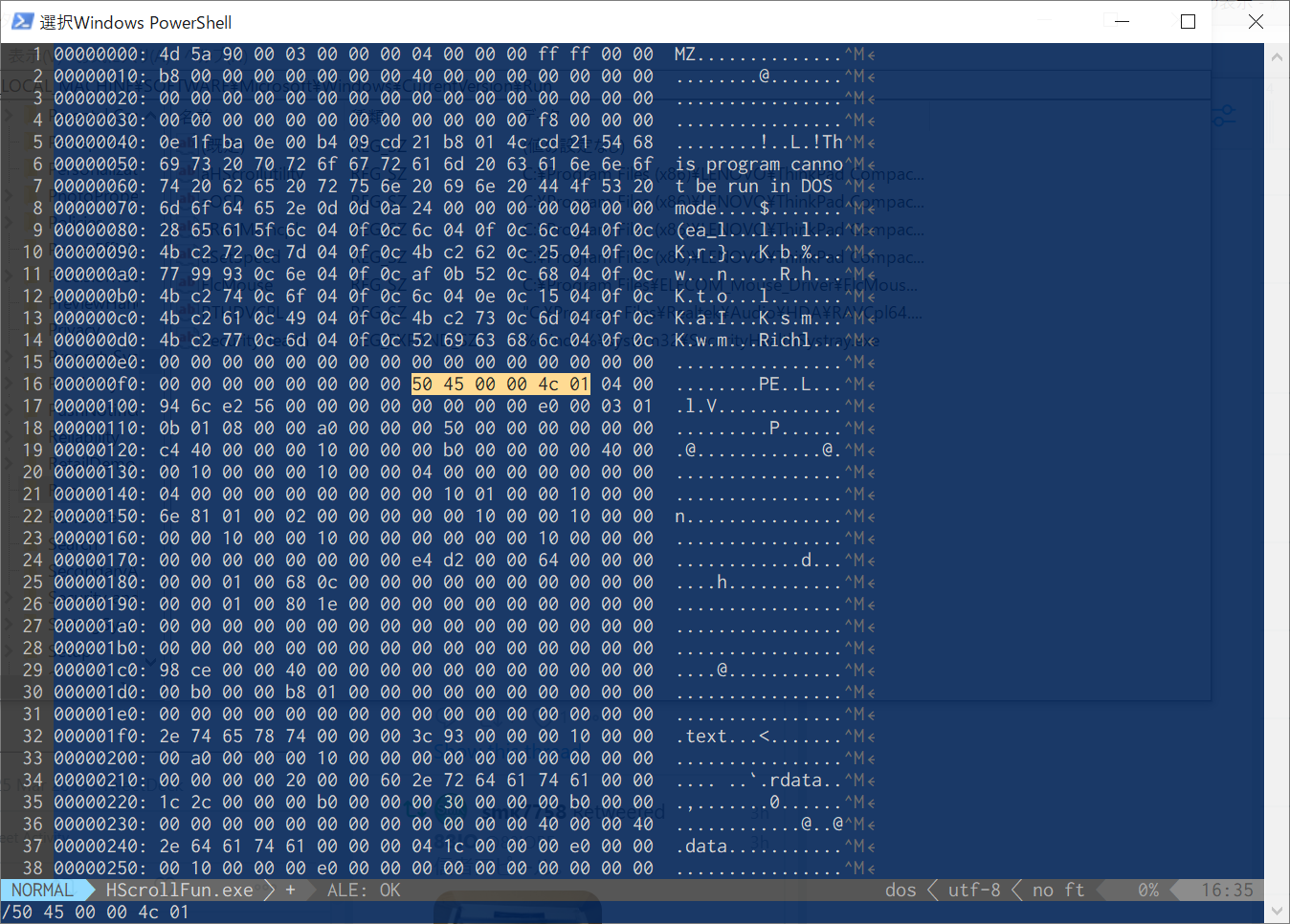The width and height of the screenshot is (1290, 924).
Task: Click the MZ header in ASCII column
Action: coord(685,55)
